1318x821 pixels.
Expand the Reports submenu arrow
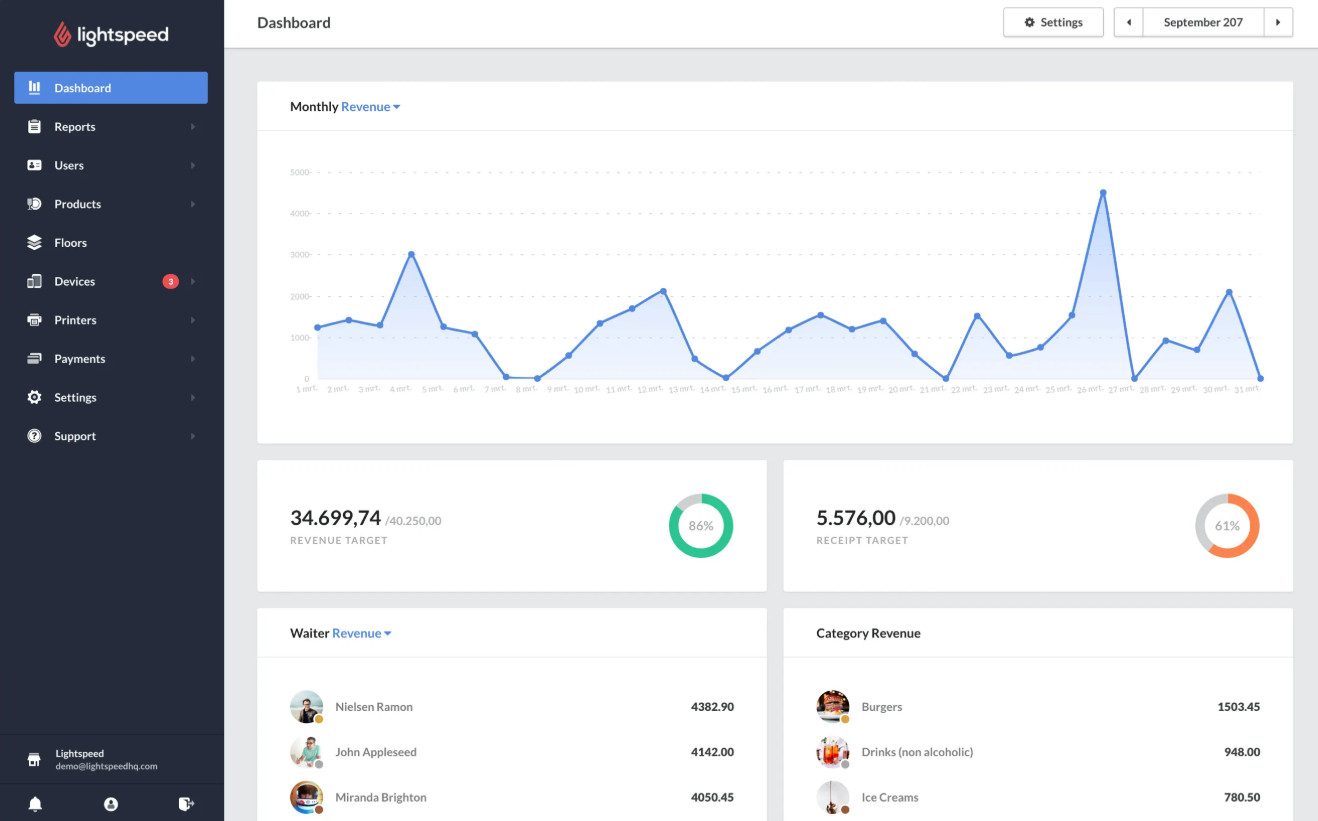point(193,127)
